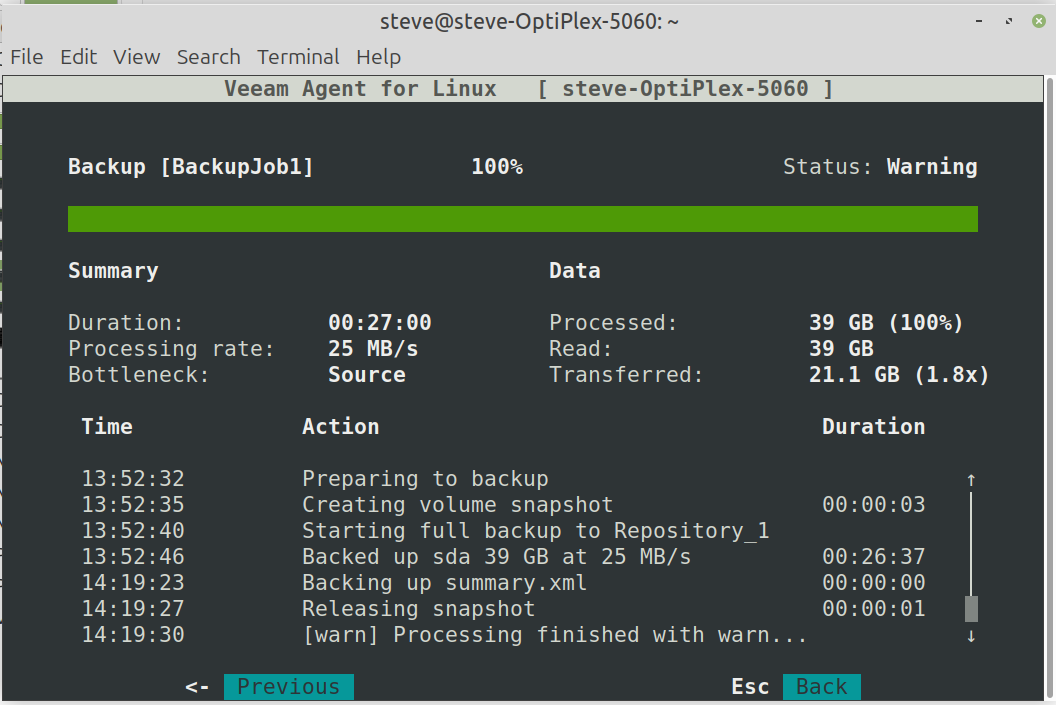Select the 'Creating volume snapshot' log row
Viewport: 1056px width, 705px height.
click(x=503, y=505)
